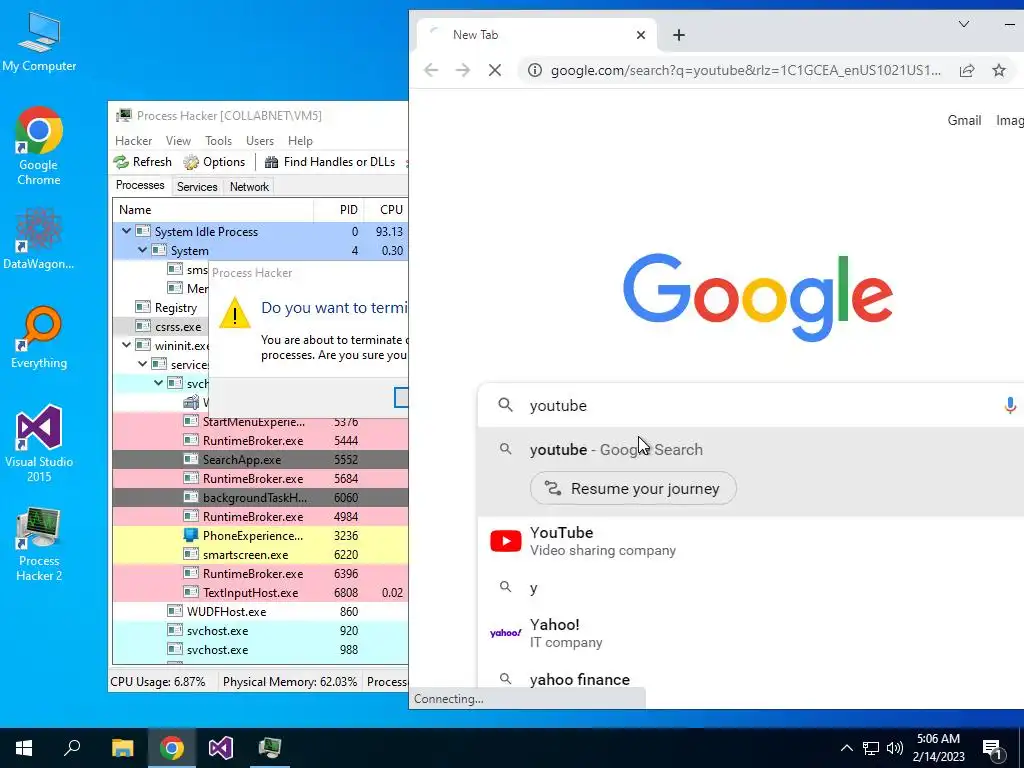Select the csrss.exe process row

click(x=161, y=327)
